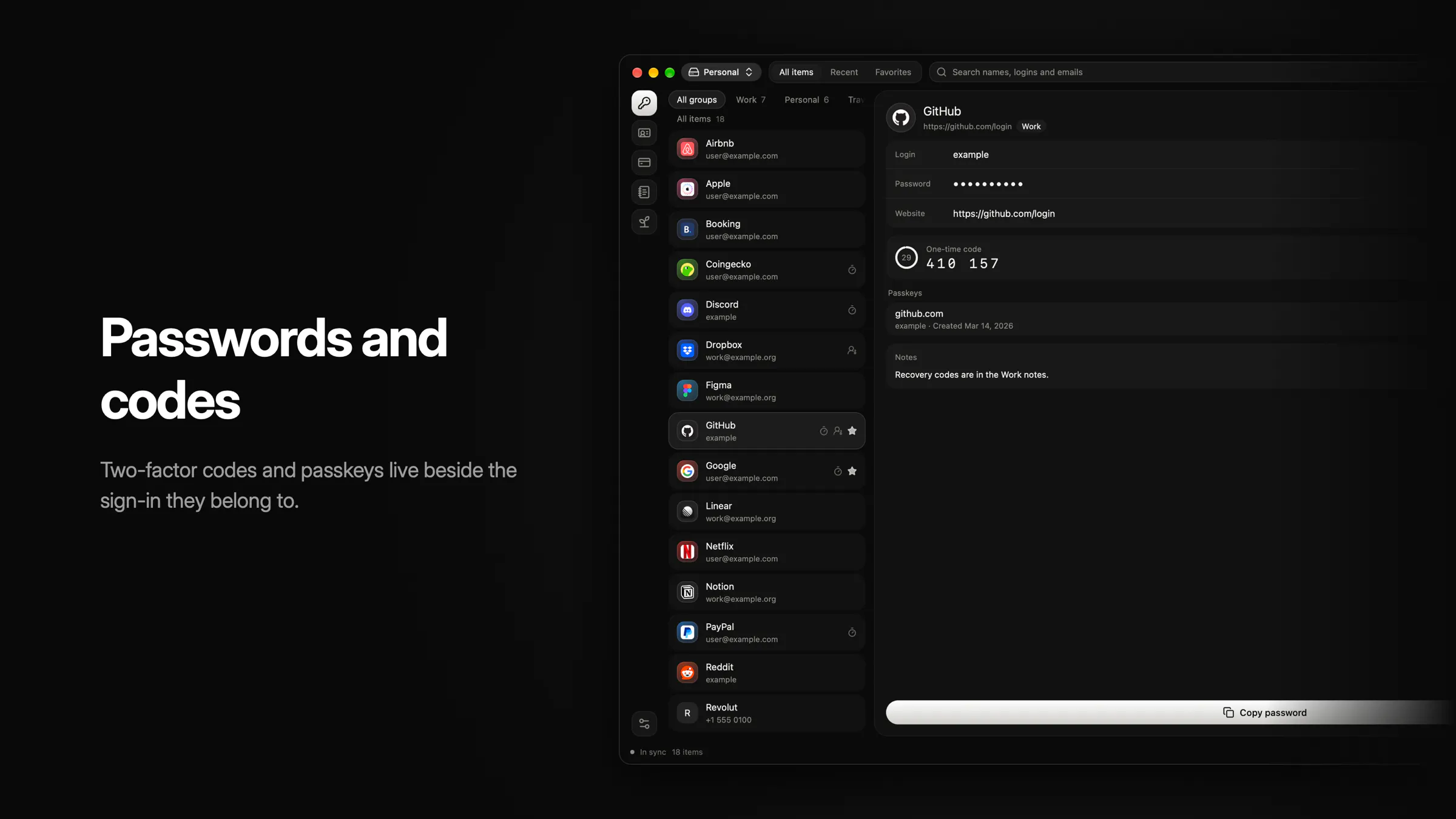Select the Figma list item

pos(767,391)
